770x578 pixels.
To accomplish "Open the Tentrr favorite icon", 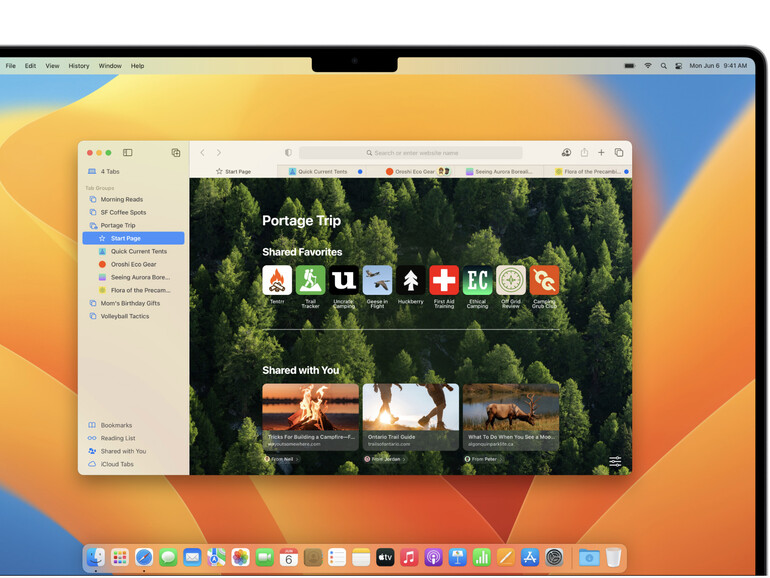I will [x=277, y=280].
